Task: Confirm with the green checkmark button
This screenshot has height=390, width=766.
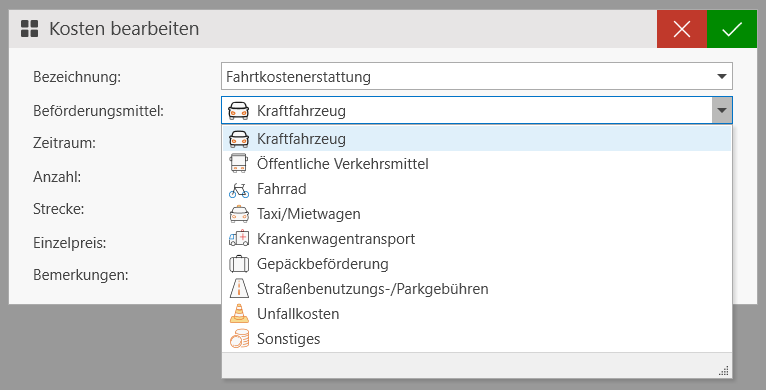Action: click(731, 29)
